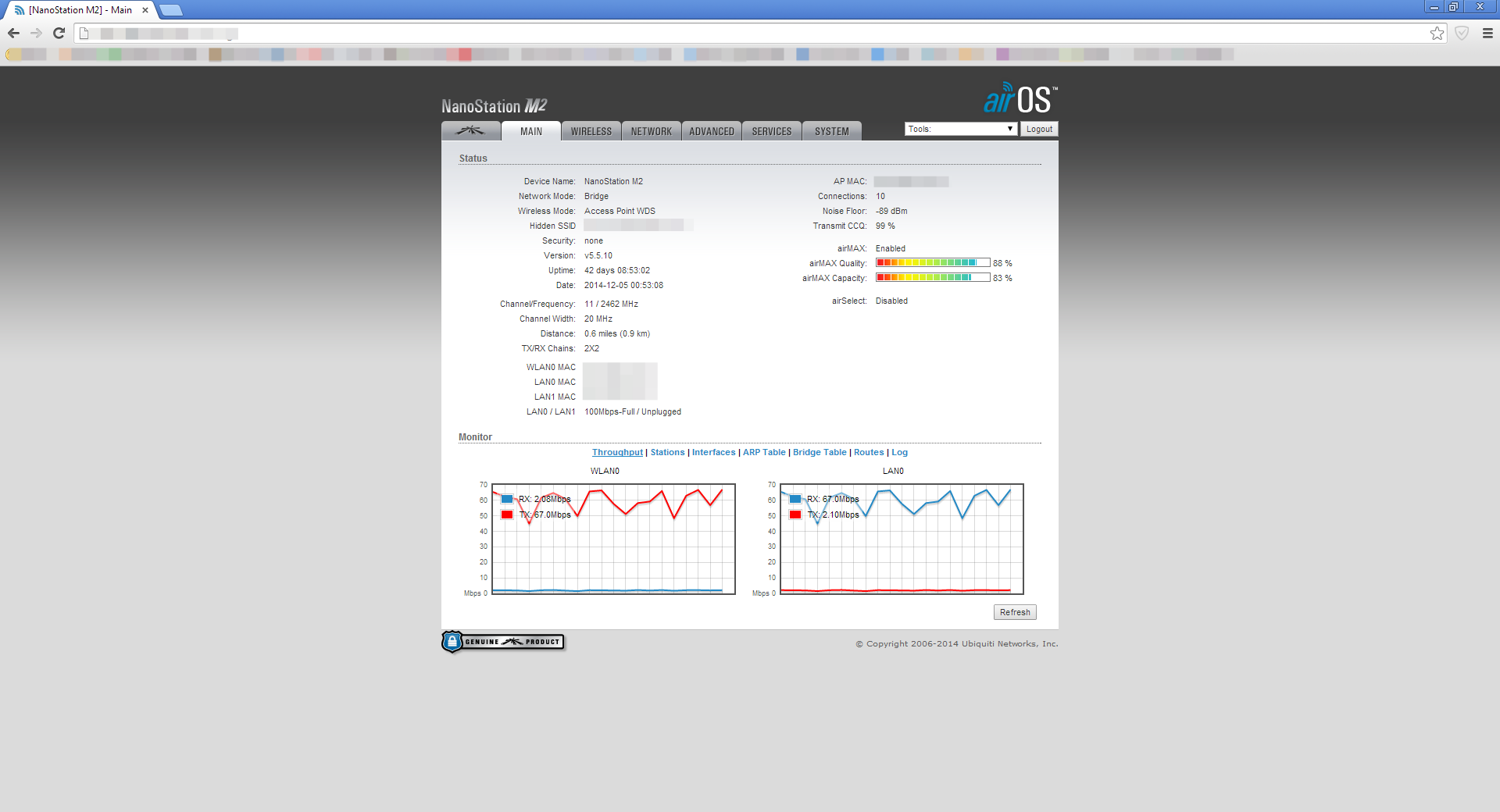1500x812 pixels.
Task: Click the Ubiquiti copyright notice
Action: [957, 644]
